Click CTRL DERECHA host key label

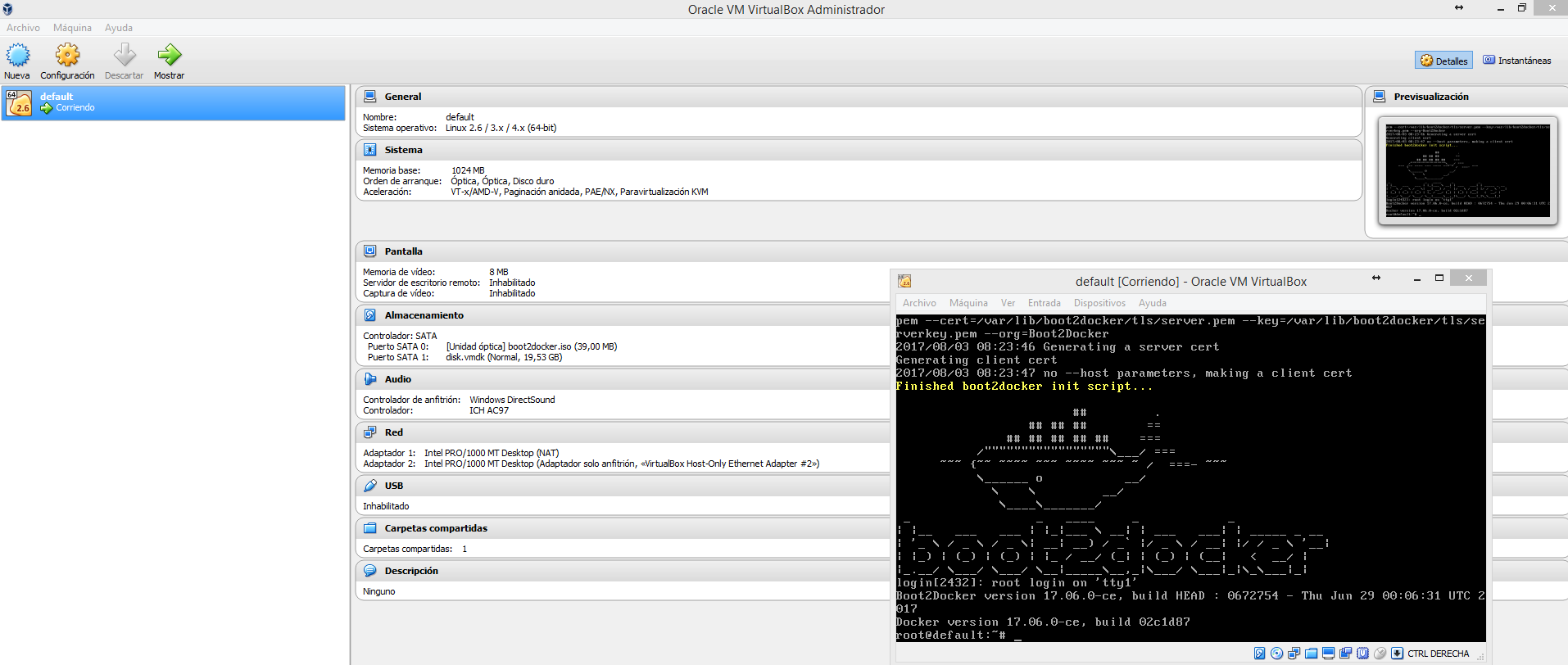(1439, 654)
